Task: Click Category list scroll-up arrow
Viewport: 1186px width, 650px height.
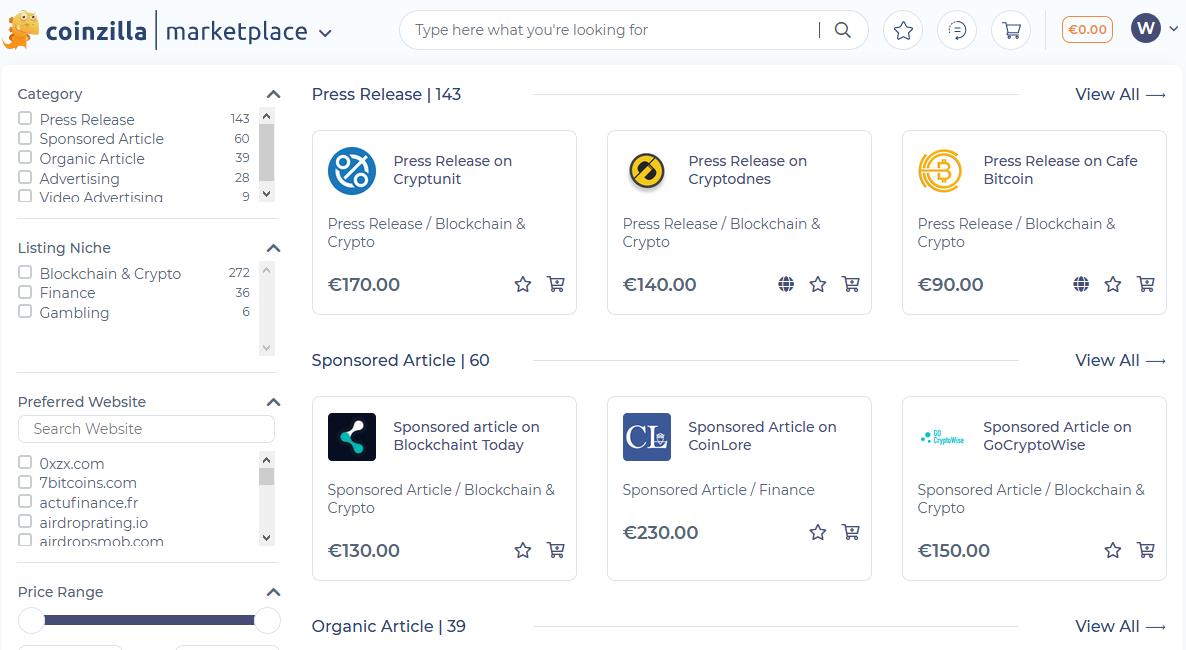Action: coord(266,116)
